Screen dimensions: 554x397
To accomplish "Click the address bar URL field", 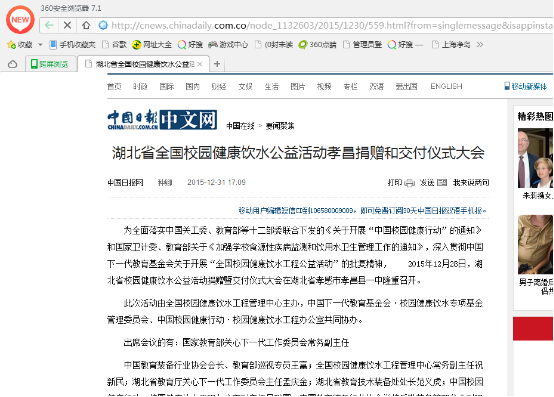I will coord(331,25).
